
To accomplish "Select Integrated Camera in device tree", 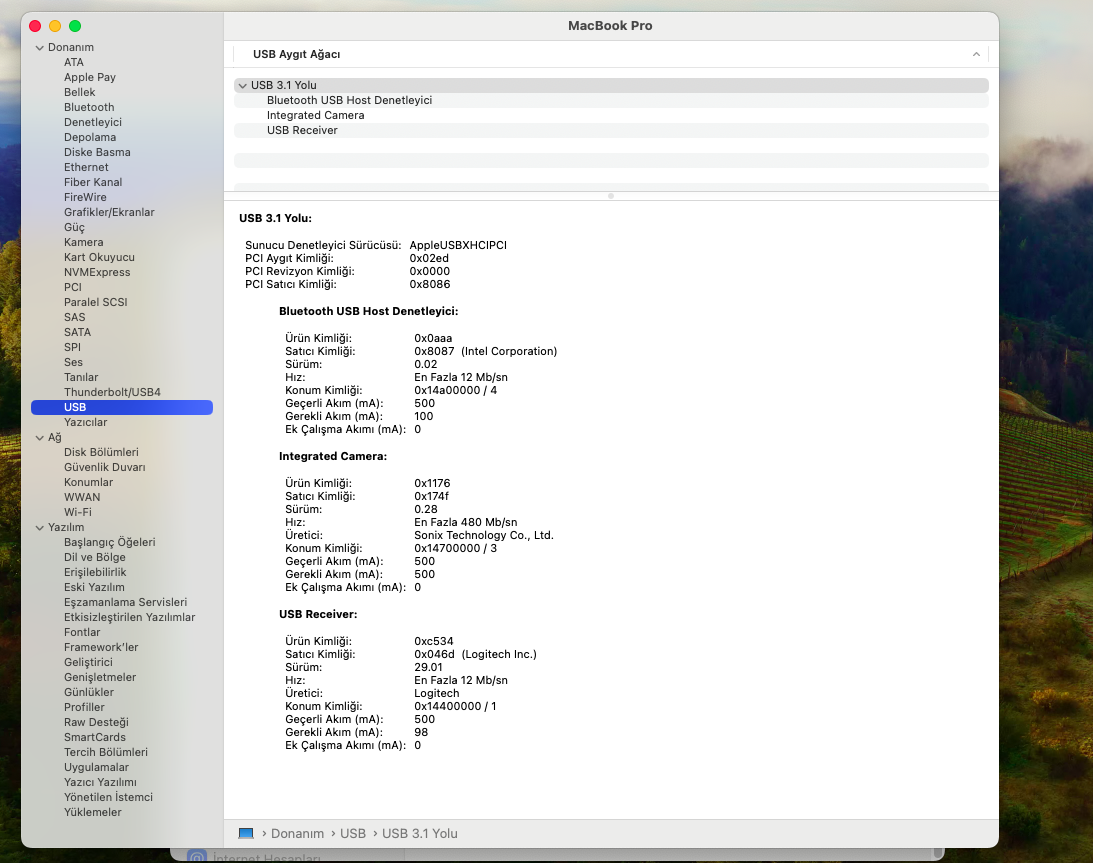I will click(x=315, y=115).
